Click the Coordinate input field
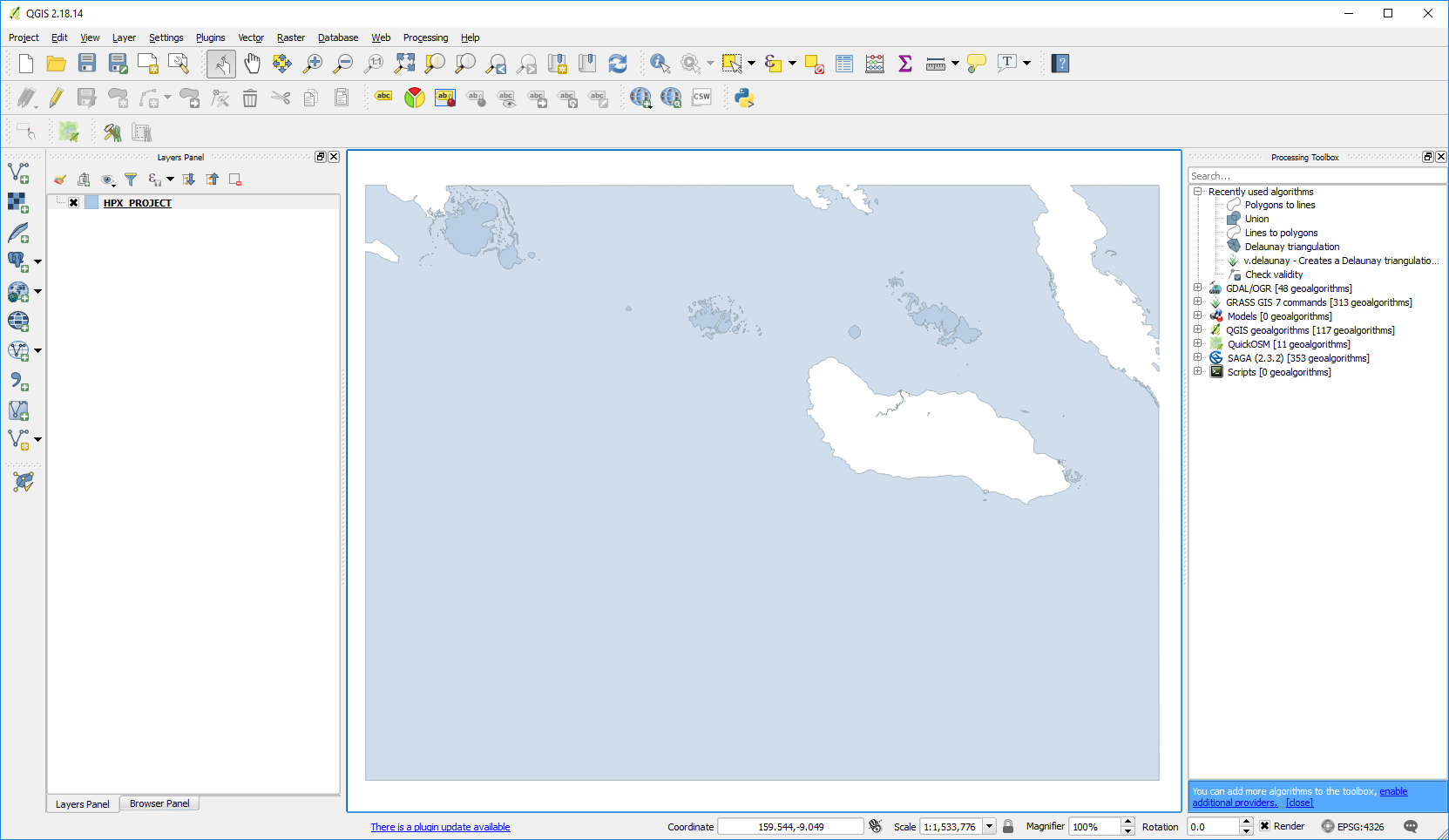The width and height of the screenshot is (1449, 840). [x=790, y=826]
